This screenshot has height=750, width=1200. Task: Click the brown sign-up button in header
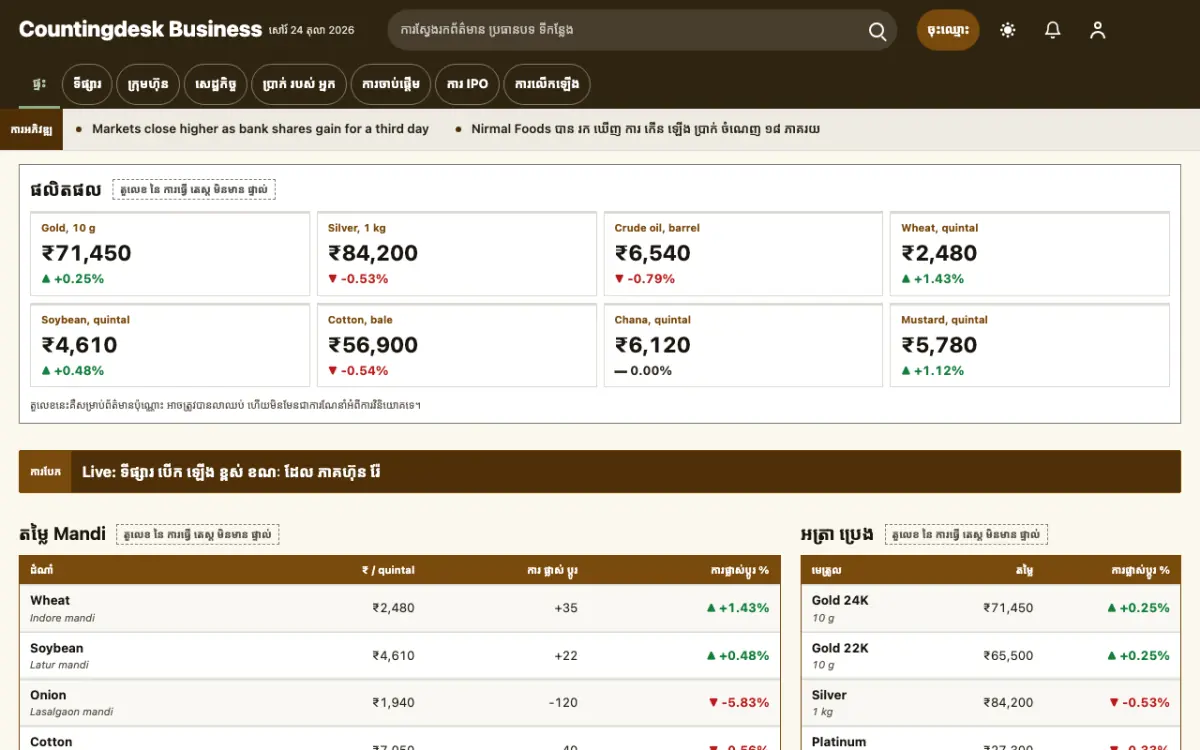click(x=948, y=30)
